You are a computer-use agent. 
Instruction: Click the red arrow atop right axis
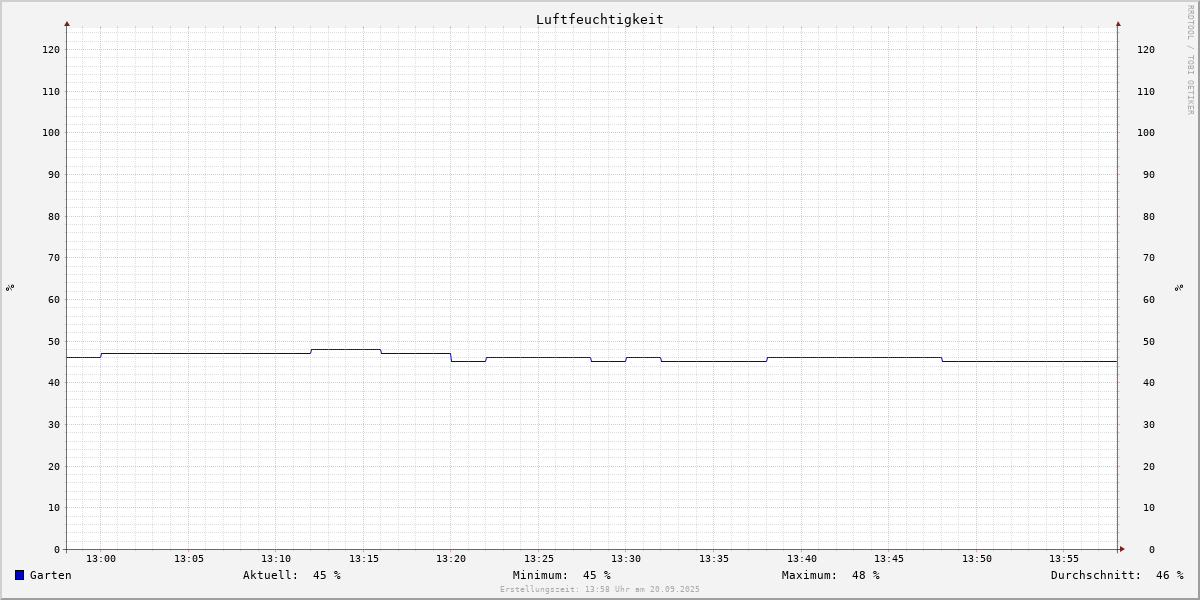pyautogui.click(x=1118, y=23)
